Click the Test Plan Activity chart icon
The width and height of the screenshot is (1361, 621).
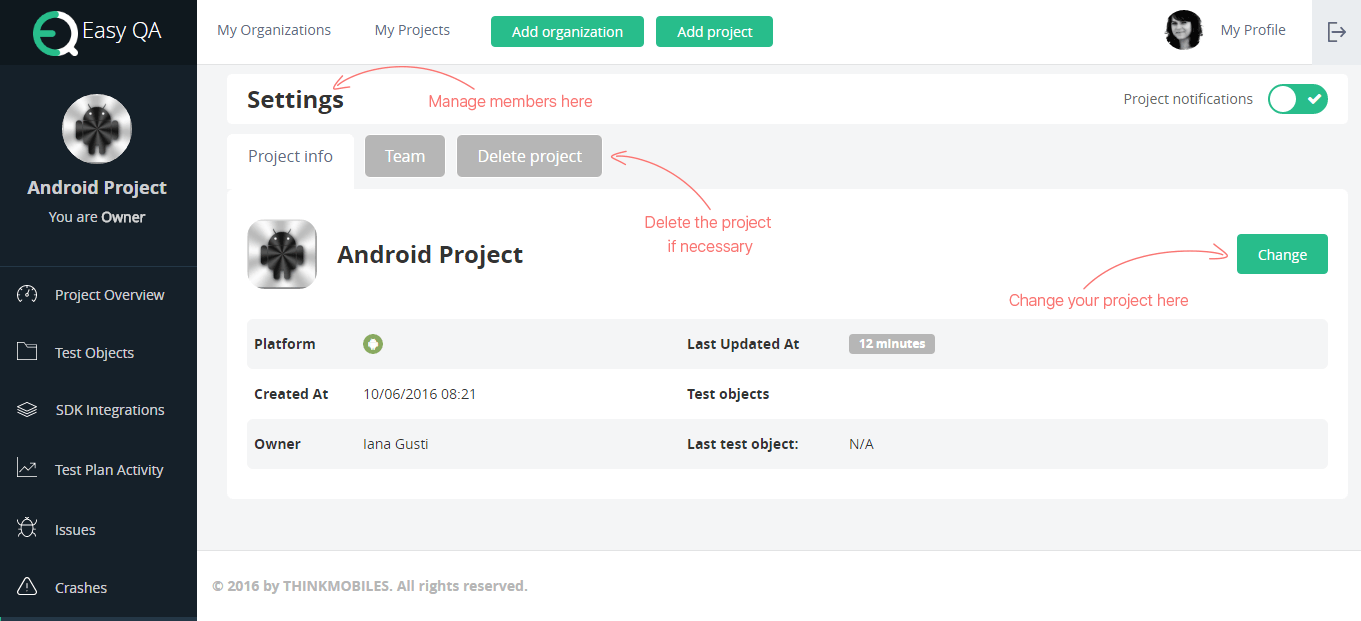click(27, 469)
